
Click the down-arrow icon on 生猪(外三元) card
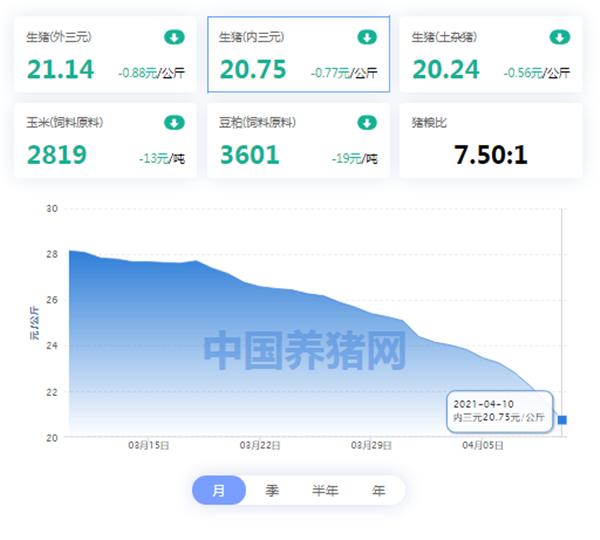pos(174,38)
